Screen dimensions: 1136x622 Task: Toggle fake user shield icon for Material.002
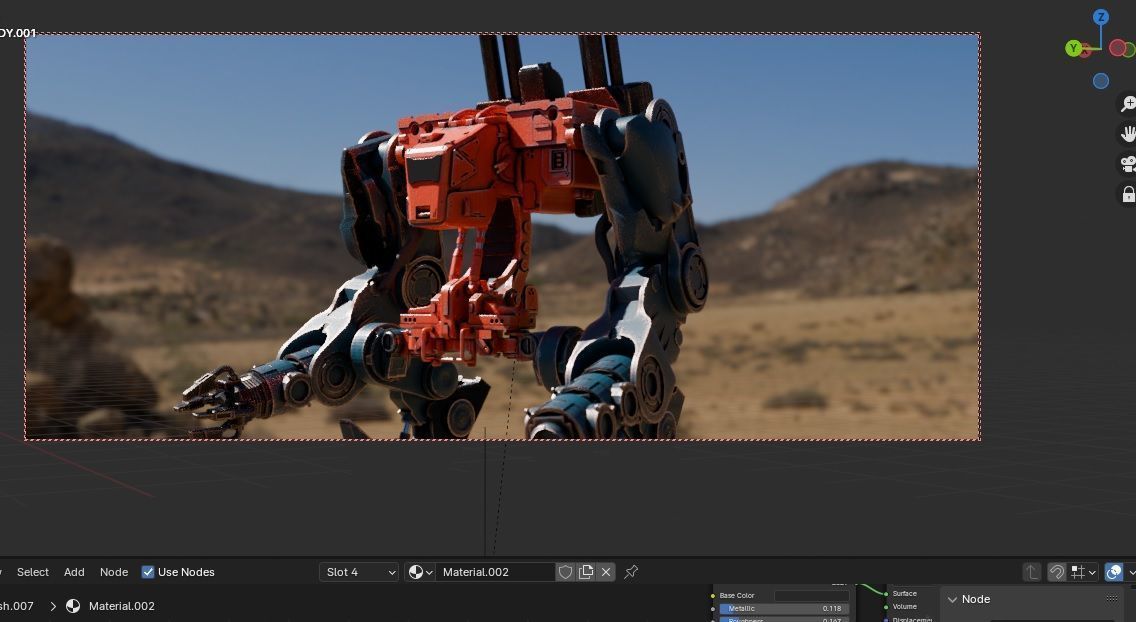565,572
